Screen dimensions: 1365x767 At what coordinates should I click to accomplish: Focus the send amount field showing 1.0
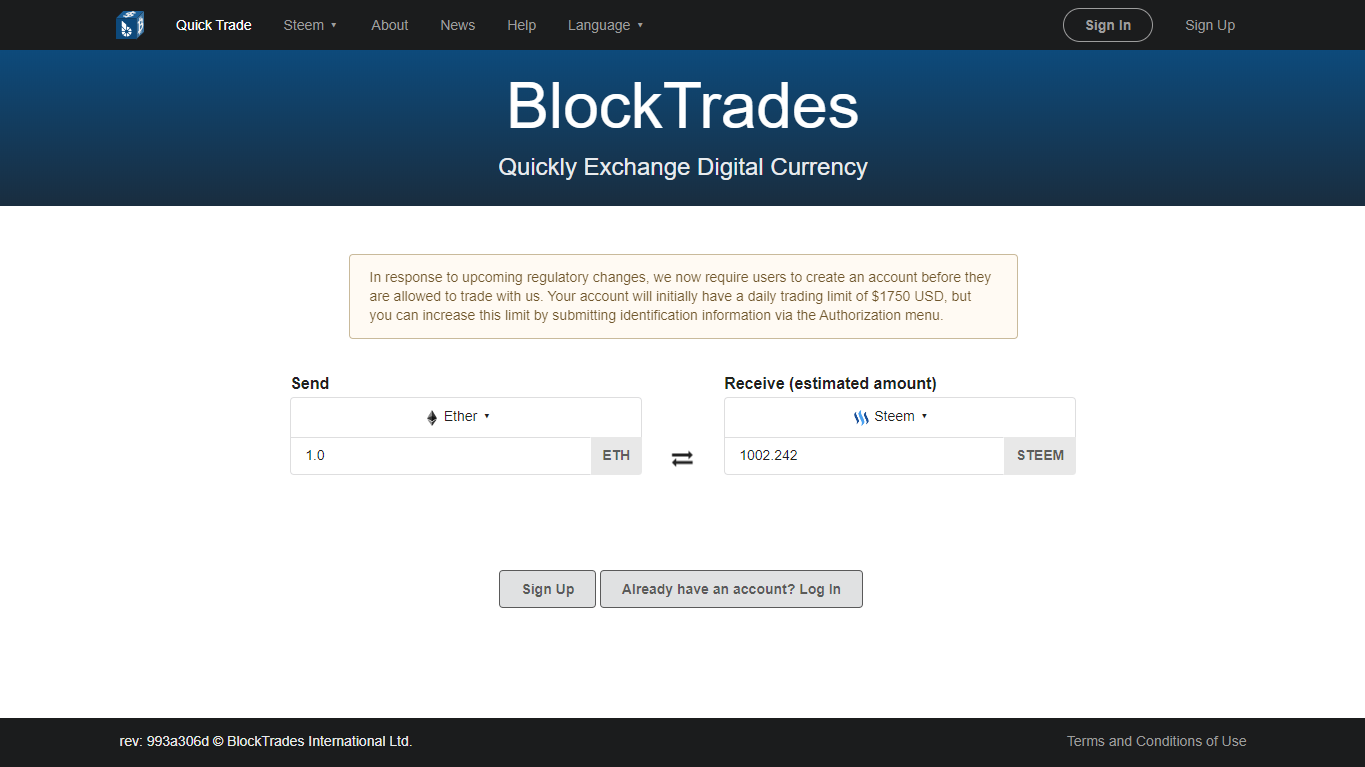coord(441,455)
